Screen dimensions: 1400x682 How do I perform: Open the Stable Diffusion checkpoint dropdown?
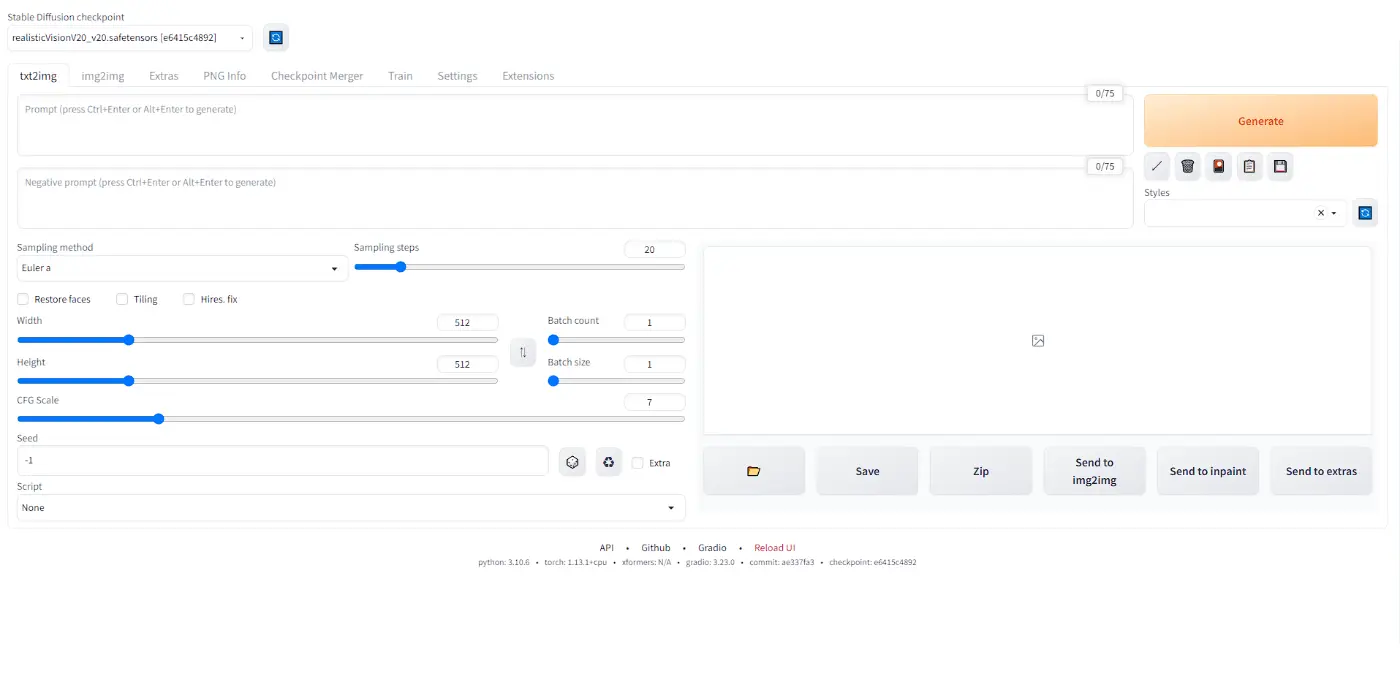pyautogui.click(x=130, y=38)
